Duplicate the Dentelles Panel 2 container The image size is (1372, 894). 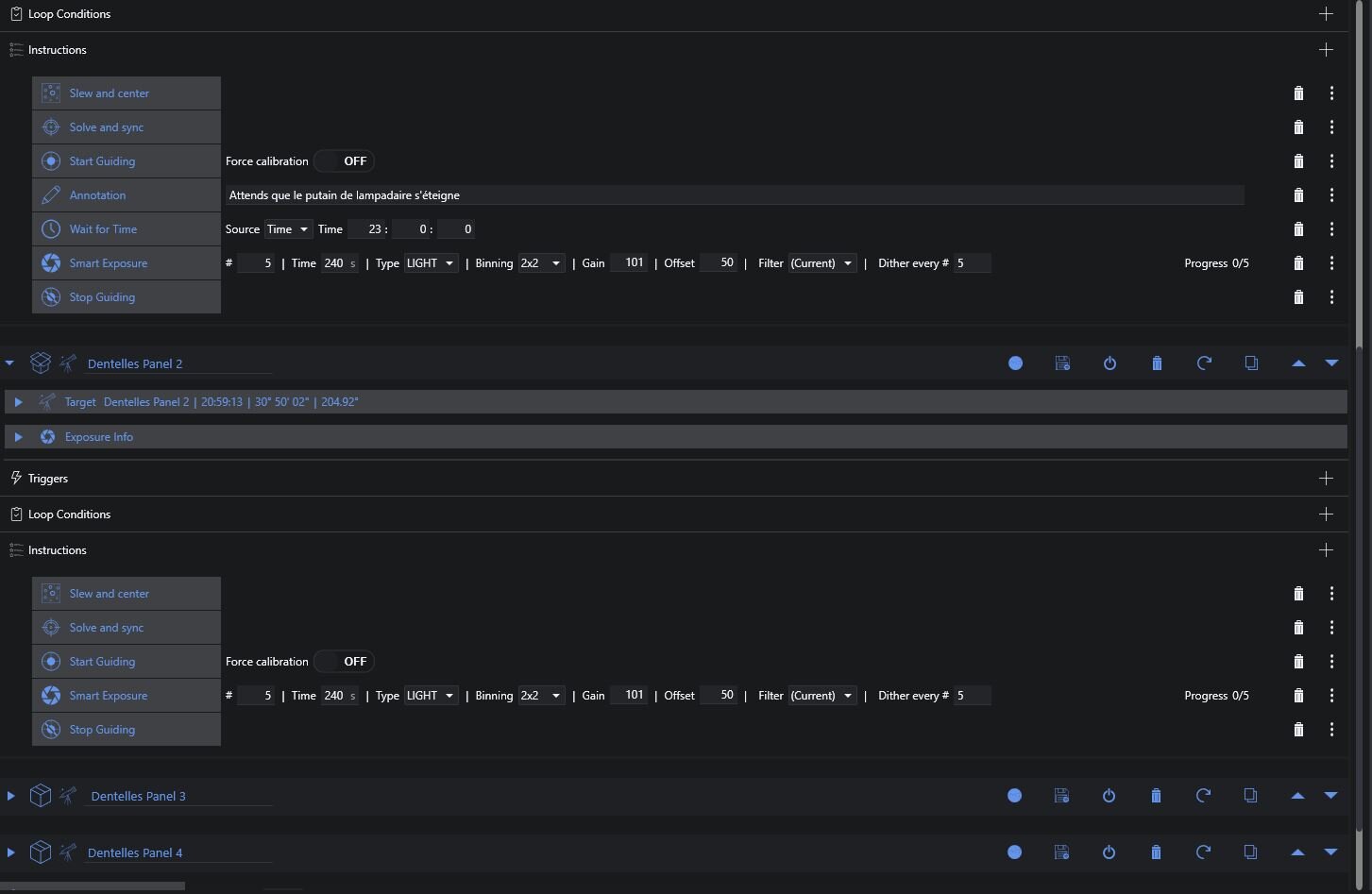(x=1251, y=363)
